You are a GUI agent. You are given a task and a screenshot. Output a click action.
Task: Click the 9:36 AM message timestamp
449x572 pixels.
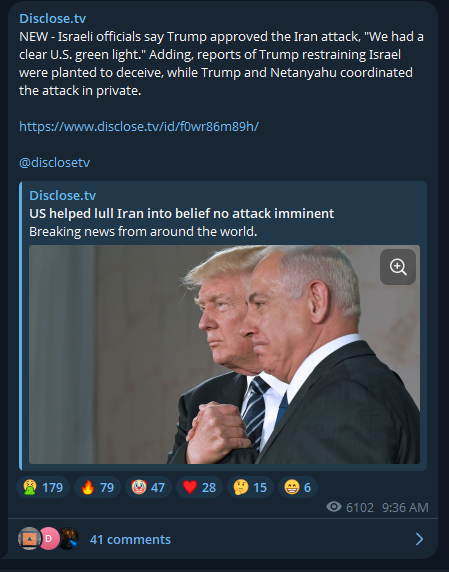point(405,508)
